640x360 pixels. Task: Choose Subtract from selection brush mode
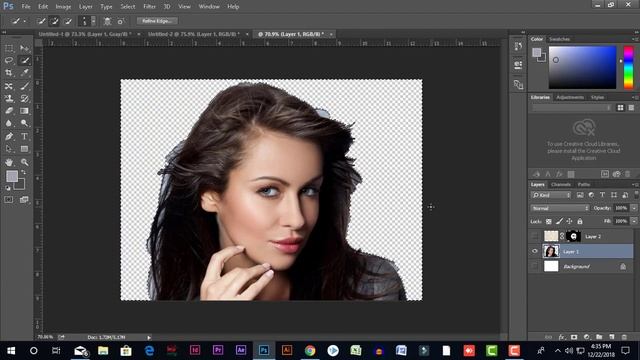coord(68,21)
